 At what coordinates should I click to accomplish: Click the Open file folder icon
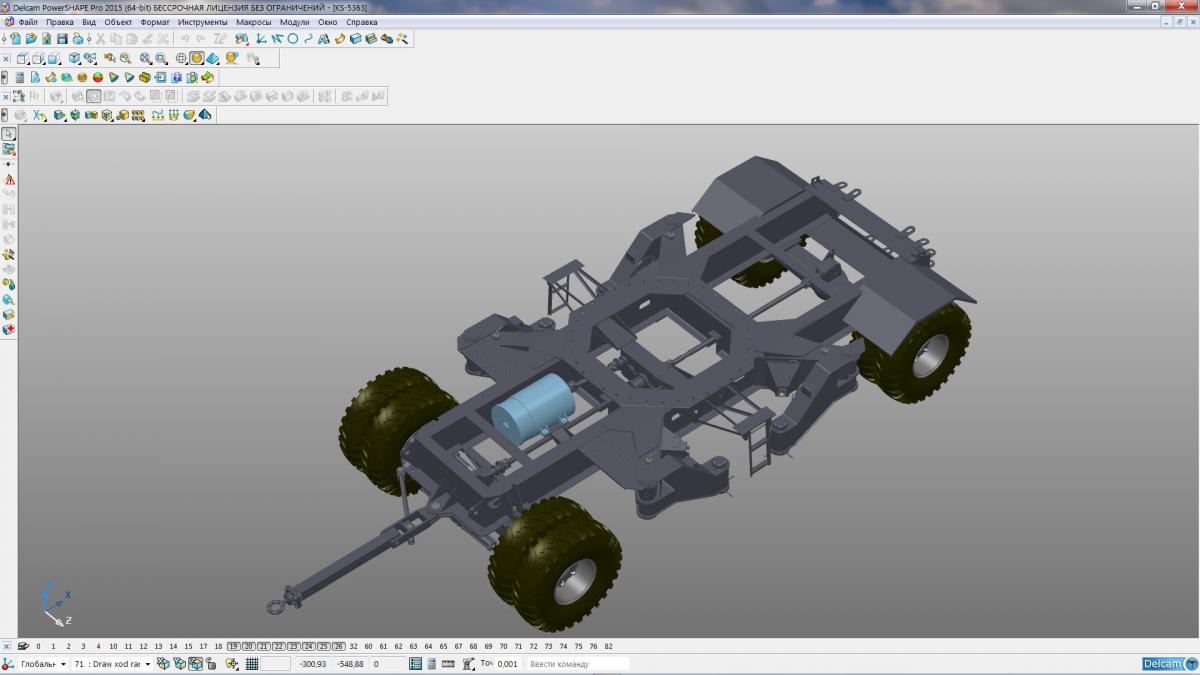[x=31, y=38]
